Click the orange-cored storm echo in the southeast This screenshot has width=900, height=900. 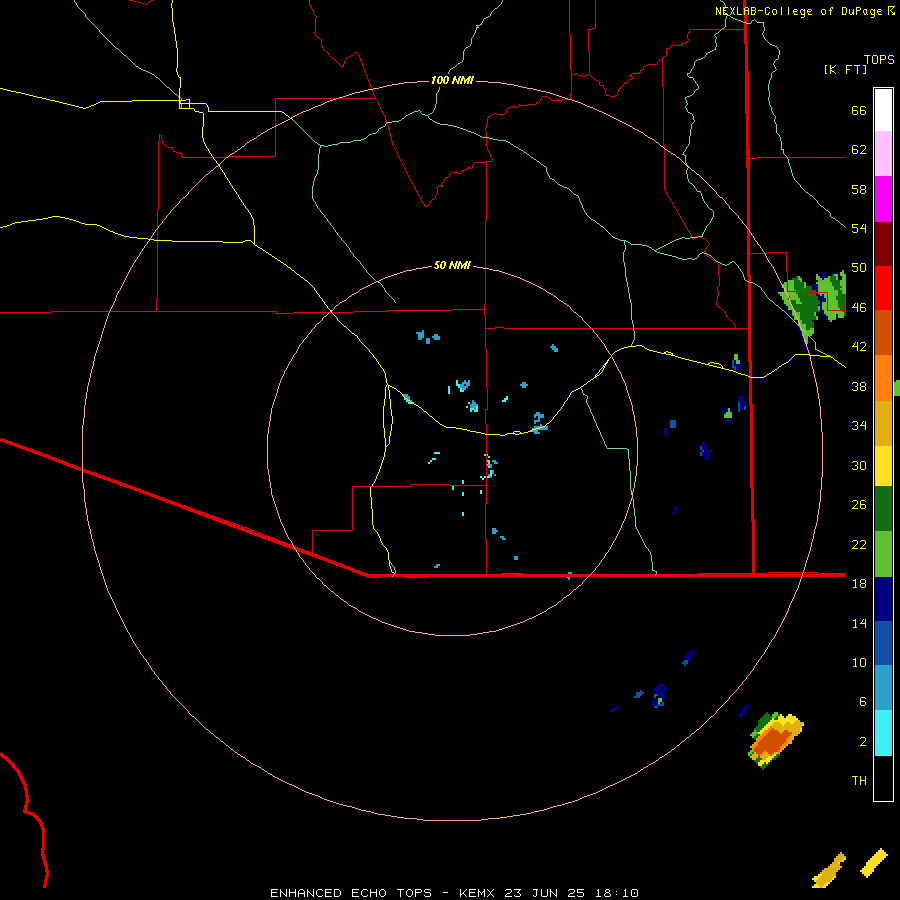pos(775,740)
